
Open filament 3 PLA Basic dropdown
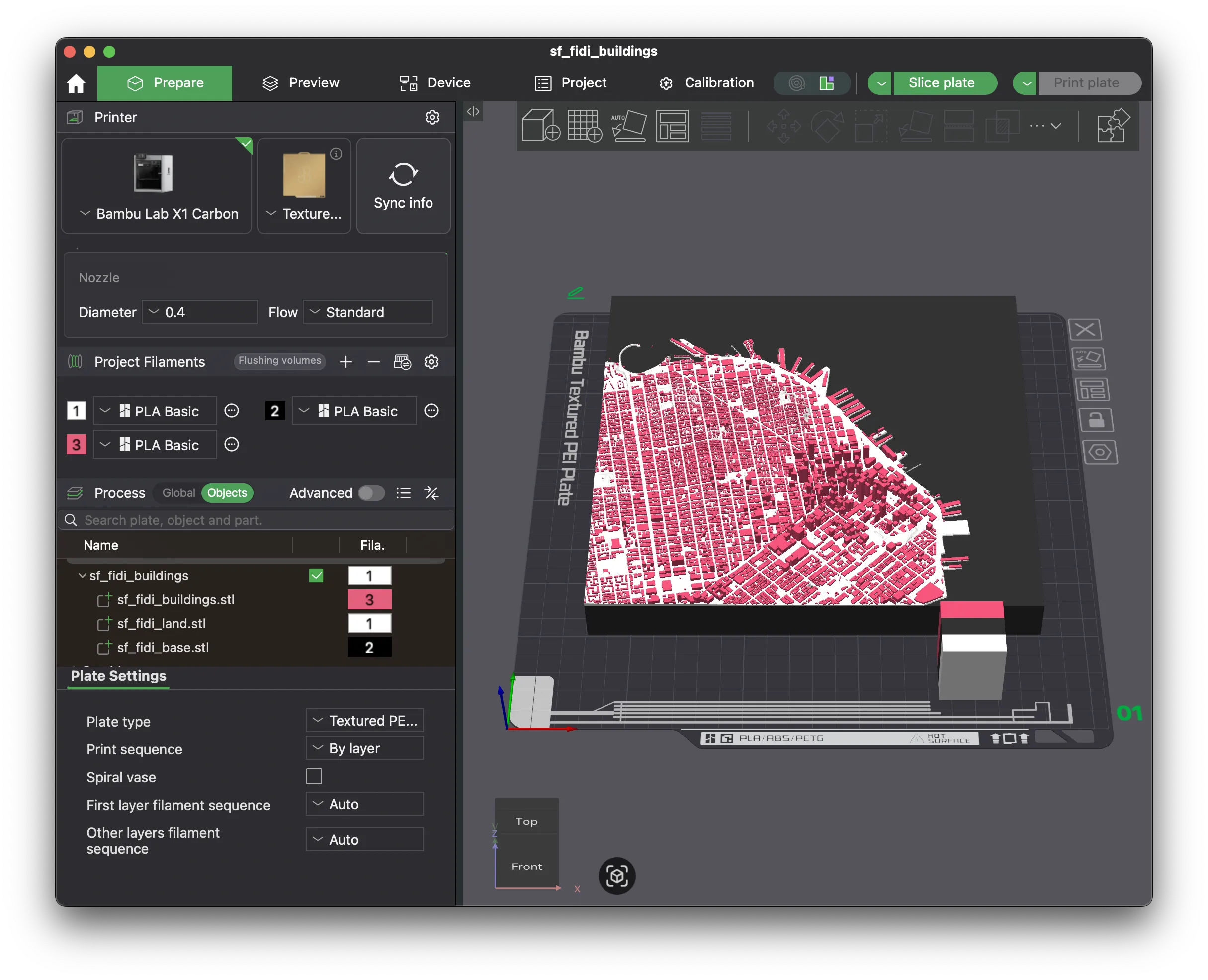pos(155,444)
